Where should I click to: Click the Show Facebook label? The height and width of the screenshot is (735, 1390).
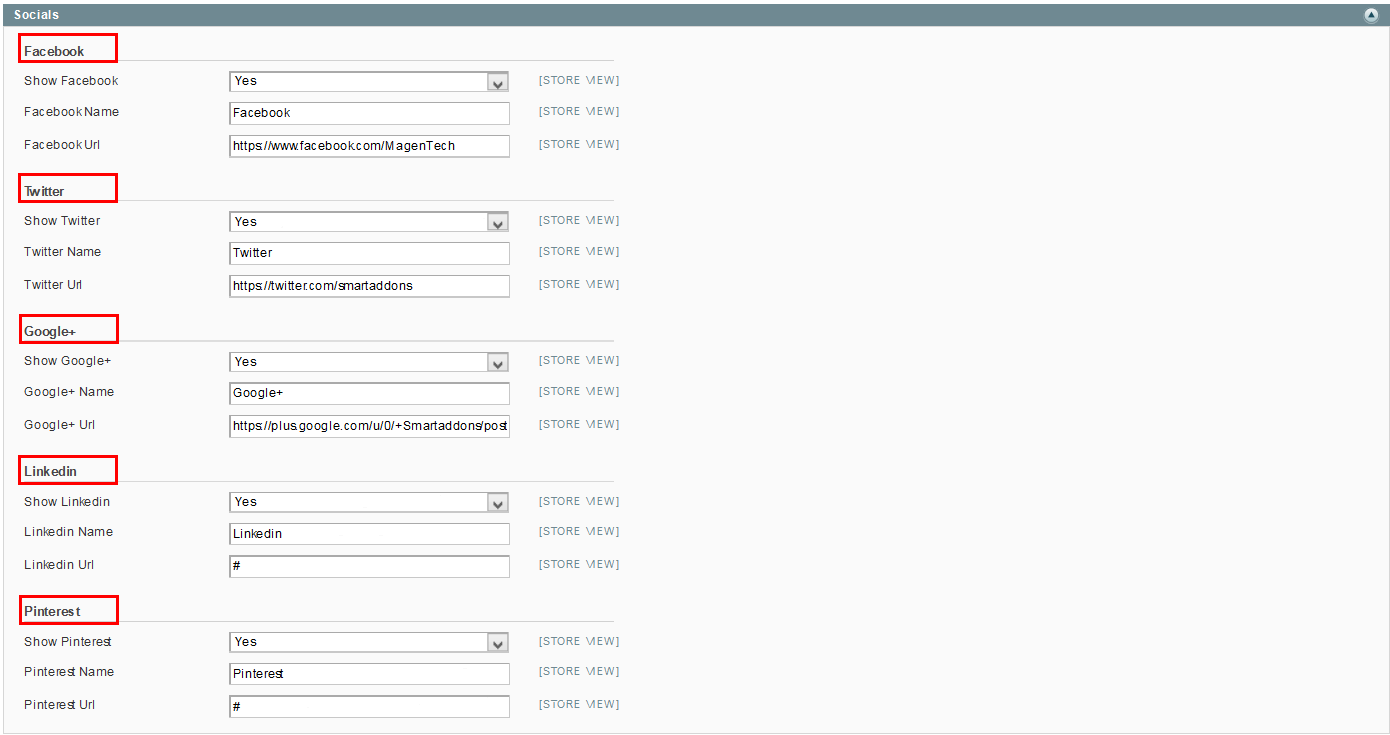[x=71, y=81]
